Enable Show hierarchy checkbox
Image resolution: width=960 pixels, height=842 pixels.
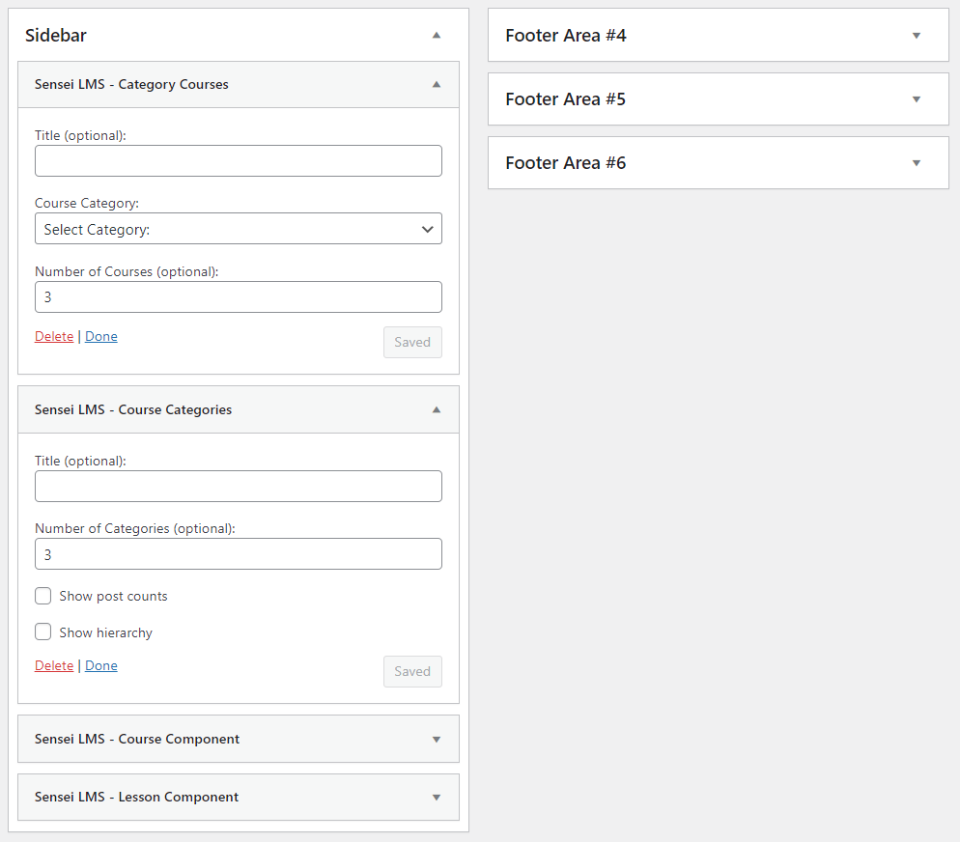click(x=43, y=632)
